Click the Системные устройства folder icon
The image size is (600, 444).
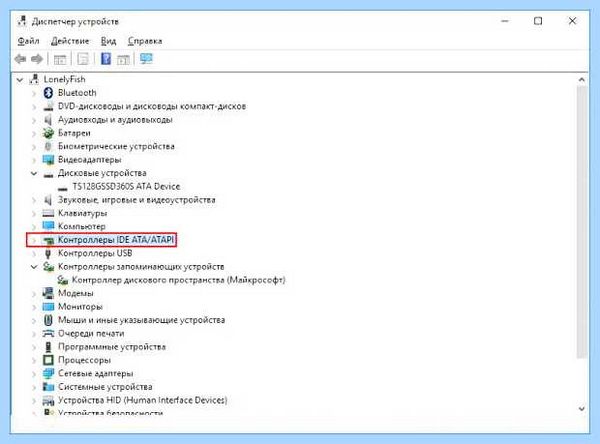pyautogui.click(x=48, y=387)
